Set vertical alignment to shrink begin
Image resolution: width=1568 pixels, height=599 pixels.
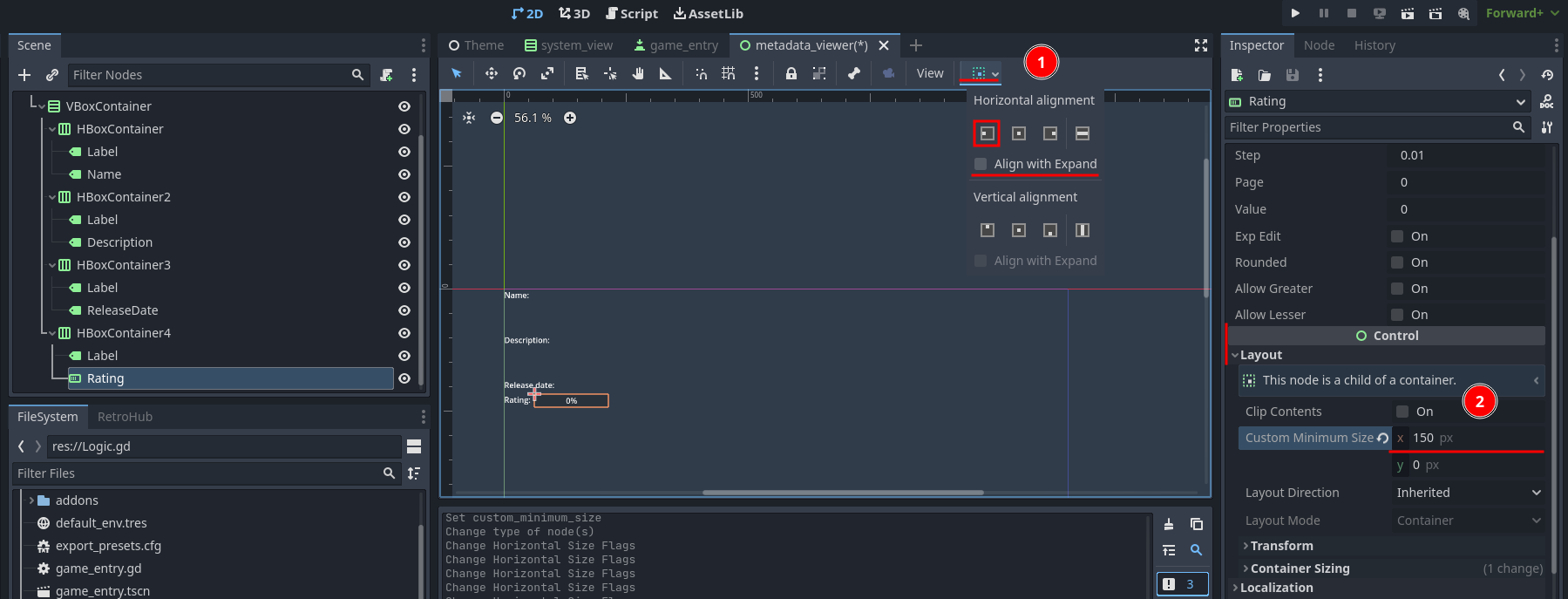tap(988, 230)
